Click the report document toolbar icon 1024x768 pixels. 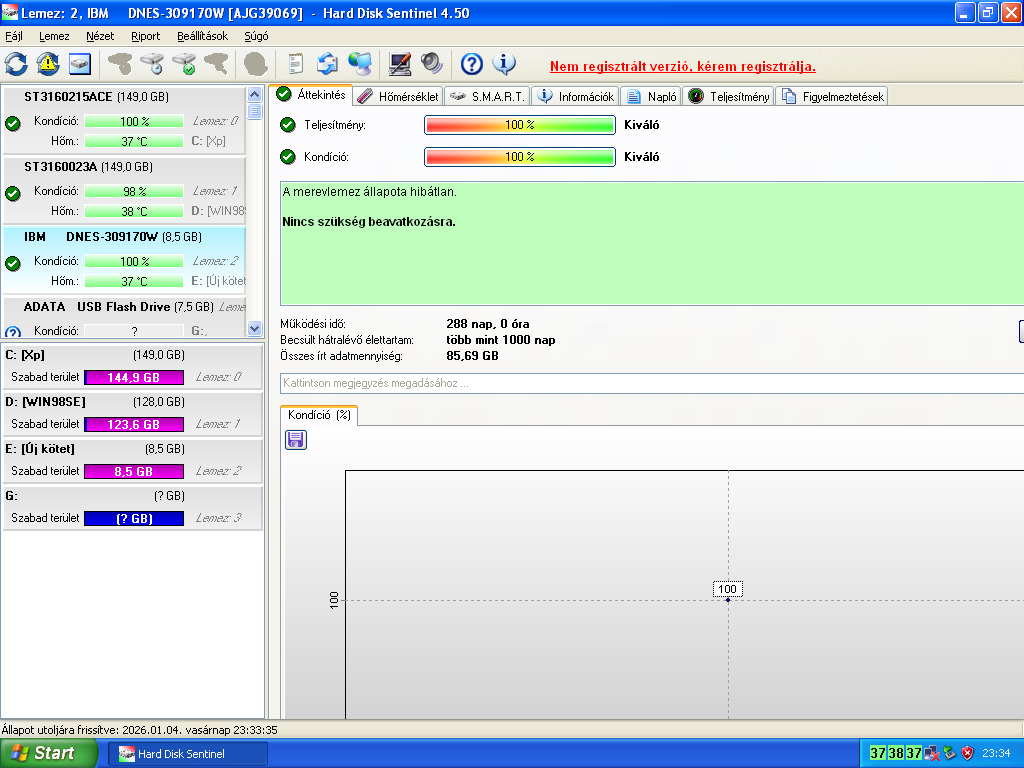[x=296, y=64]
